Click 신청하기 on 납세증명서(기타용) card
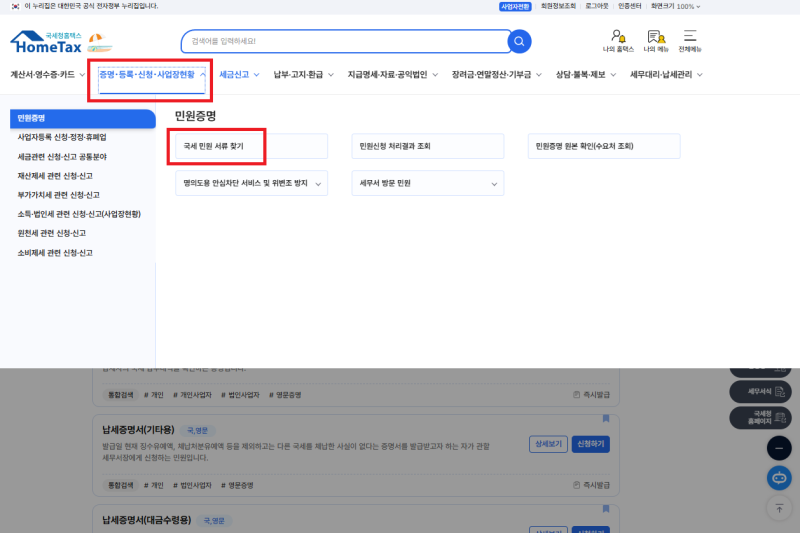 pos(590,444)
